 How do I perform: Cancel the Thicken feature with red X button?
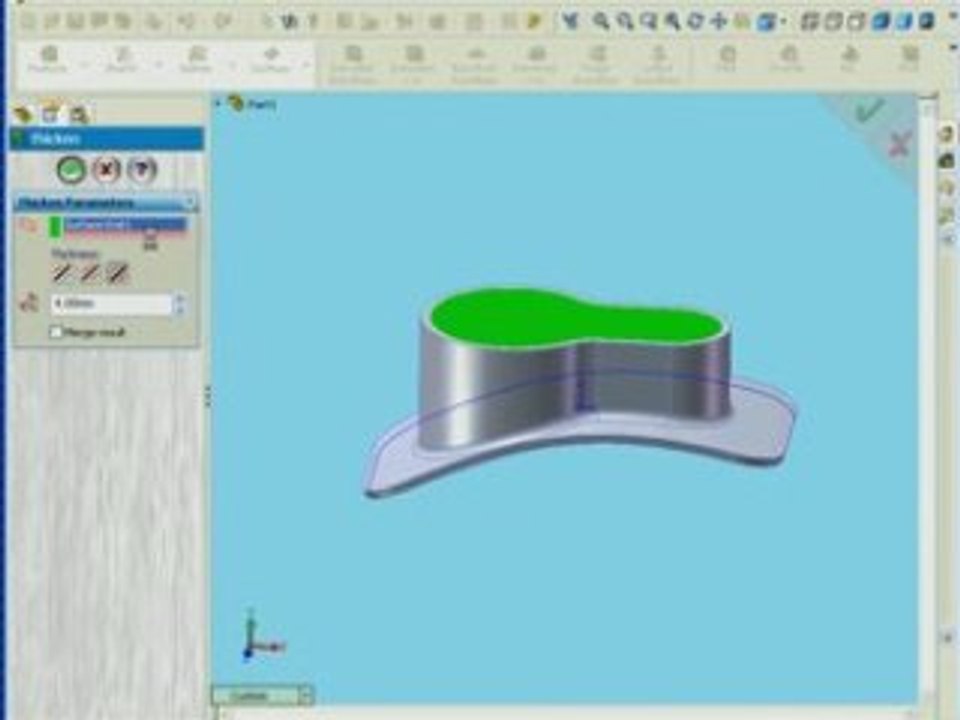107,170
